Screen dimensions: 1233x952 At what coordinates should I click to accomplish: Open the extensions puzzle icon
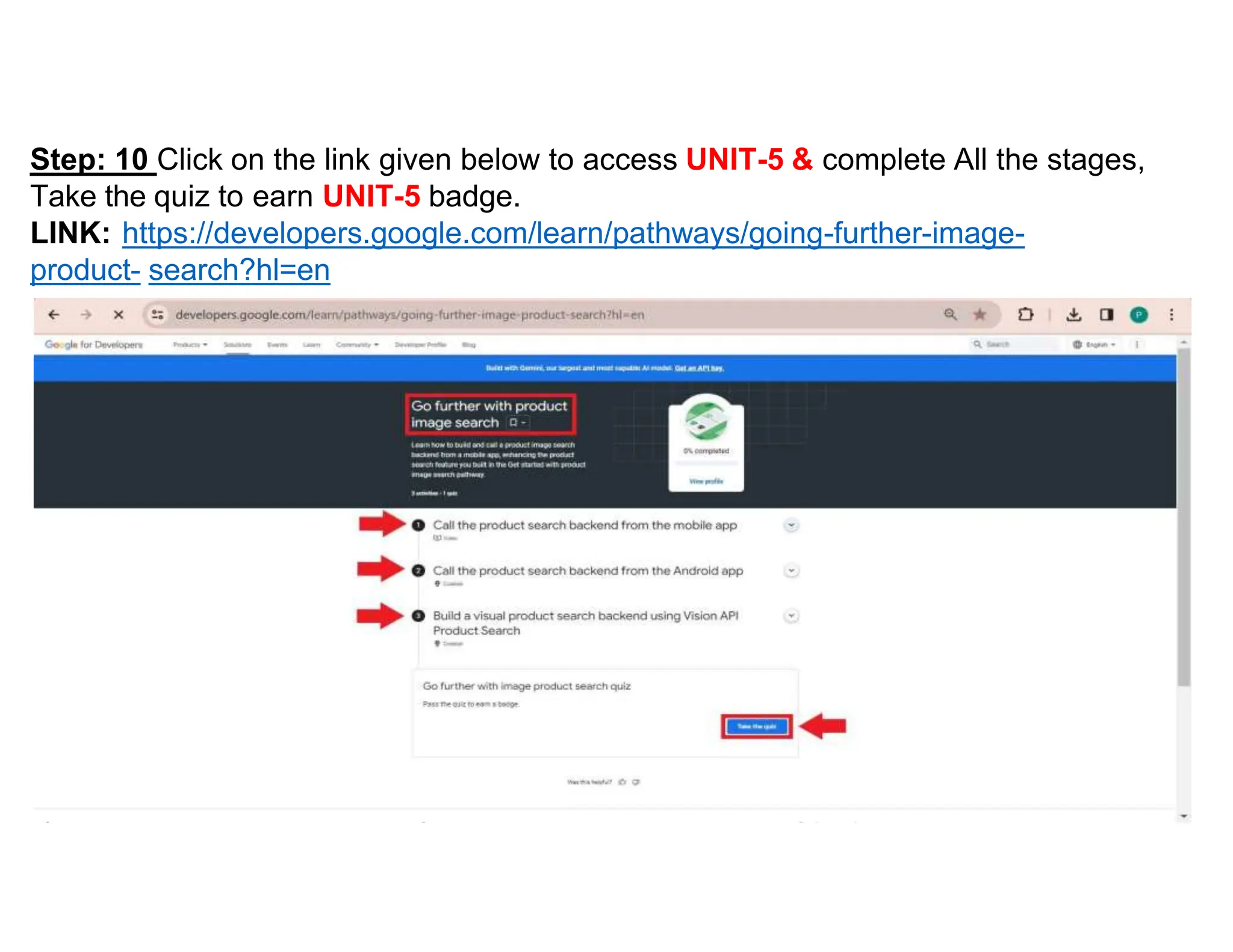1025,315
